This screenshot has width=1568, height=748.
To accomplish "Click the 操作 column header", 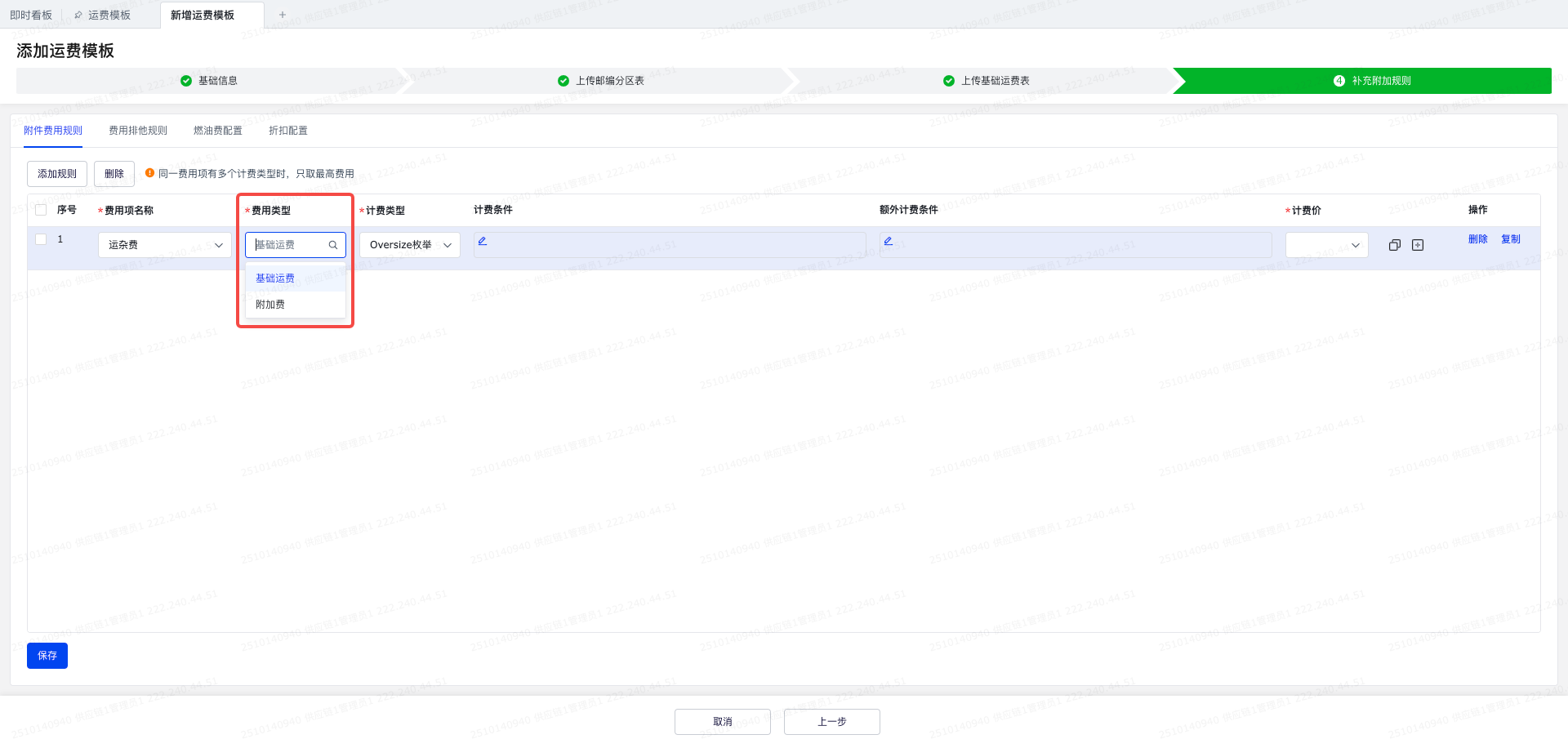I will coord(1478,210).
